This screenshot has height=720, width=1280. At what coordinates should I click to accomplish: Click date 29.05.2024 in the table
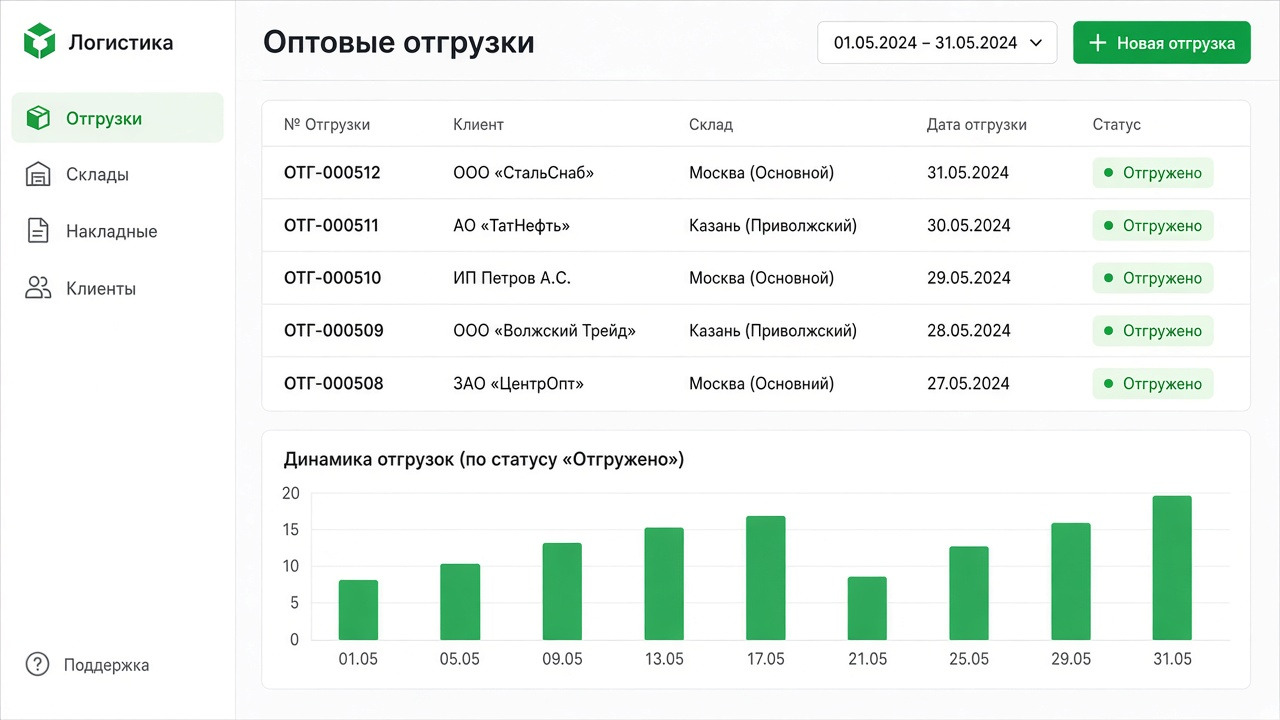click(x=968, y=278)
